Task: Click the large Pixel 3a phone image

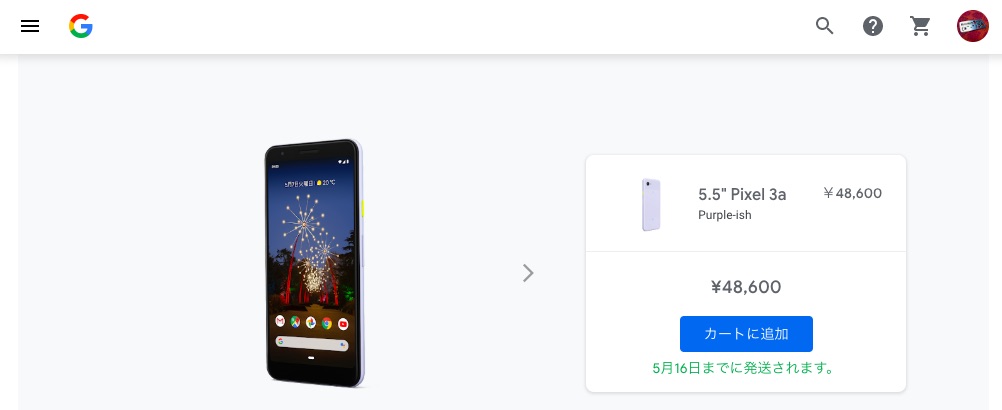Action: tap(314, 263)
